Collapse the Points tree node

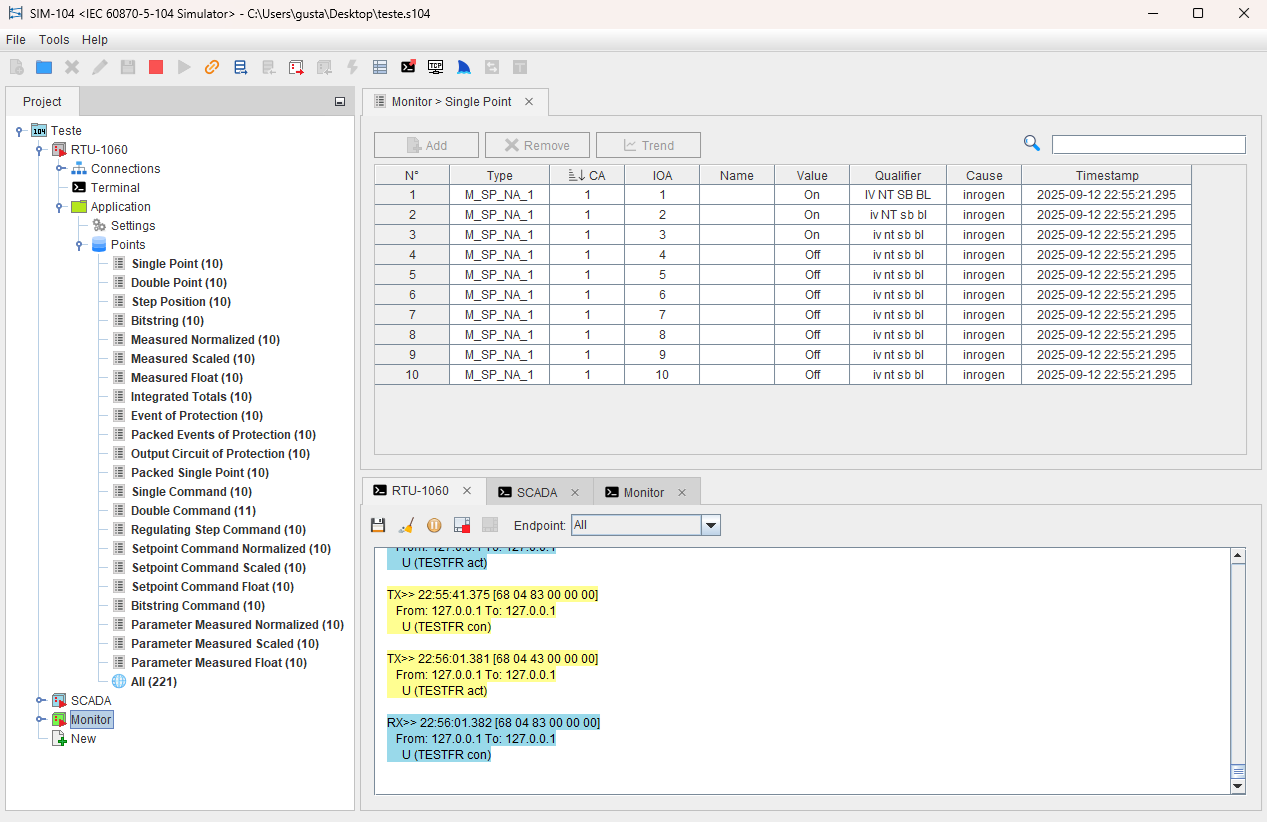[x=79, y=245]
